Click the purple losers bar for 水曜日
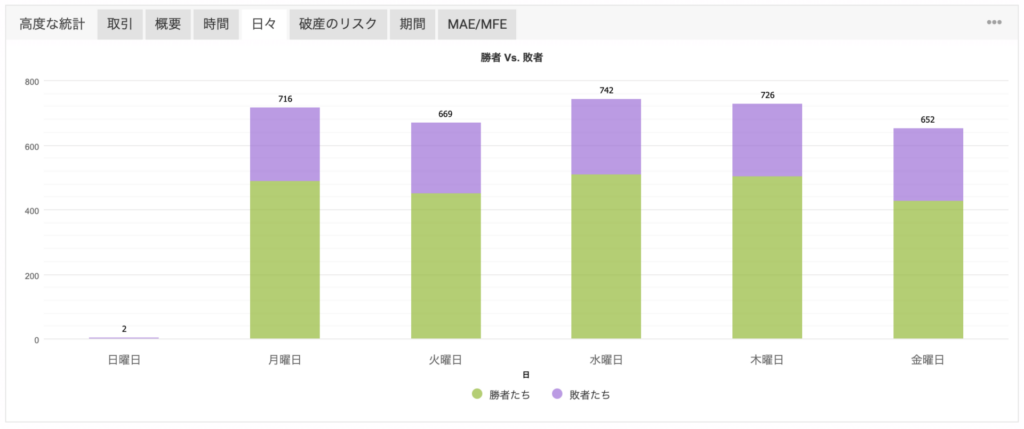 pos(606,136)
